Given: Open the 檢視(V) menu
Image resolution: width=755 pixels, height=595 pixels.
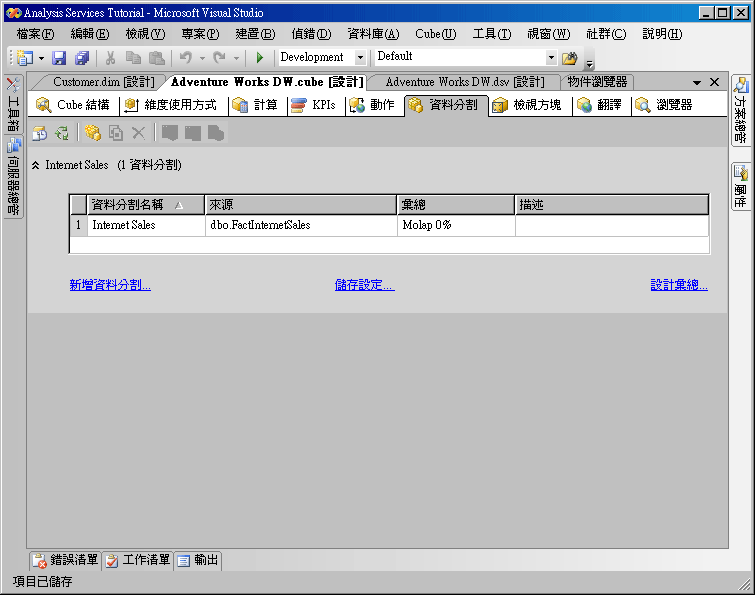Looking at the screenshot, I should (x=145, y=34).
